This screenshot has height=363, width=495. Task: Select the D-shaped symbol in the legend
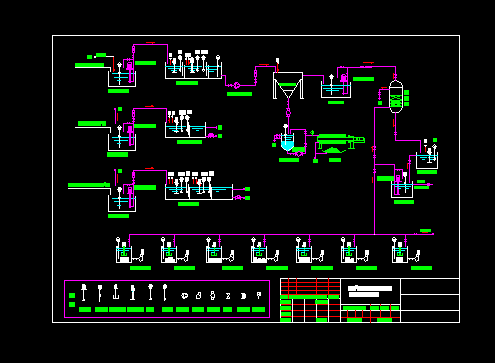[243, 296]
